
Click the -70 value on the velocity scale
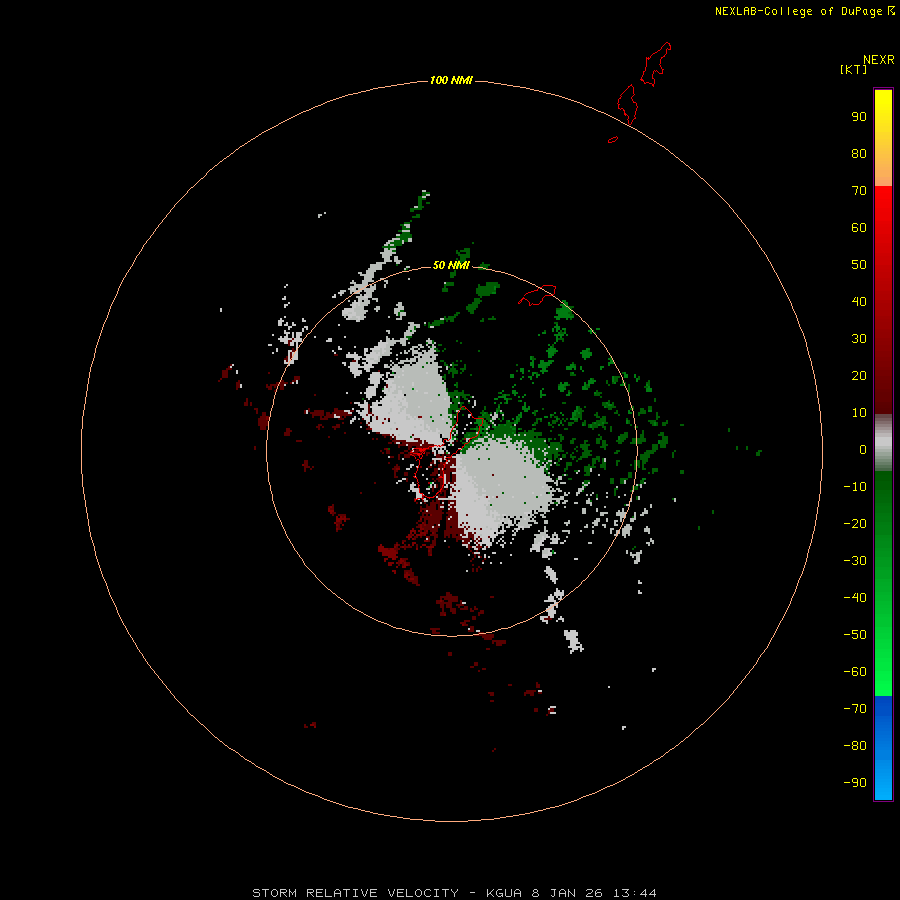tap(855, 709)
